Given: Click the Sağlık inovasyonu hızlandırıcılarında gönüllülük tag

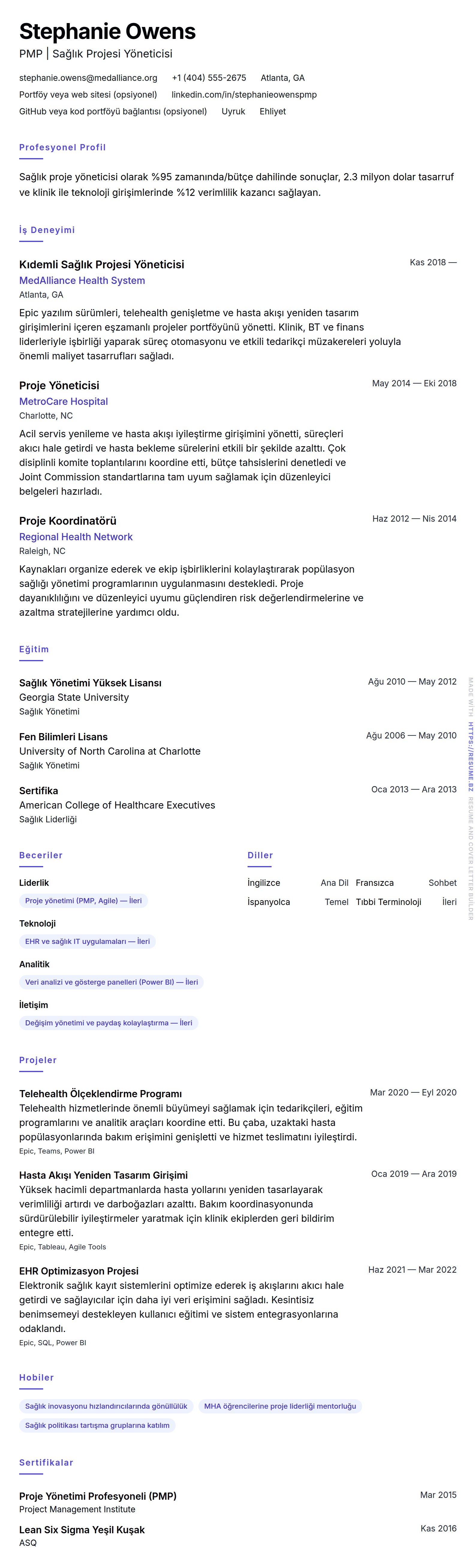Looking at the screenshot, I should (x=106, y=1406).
